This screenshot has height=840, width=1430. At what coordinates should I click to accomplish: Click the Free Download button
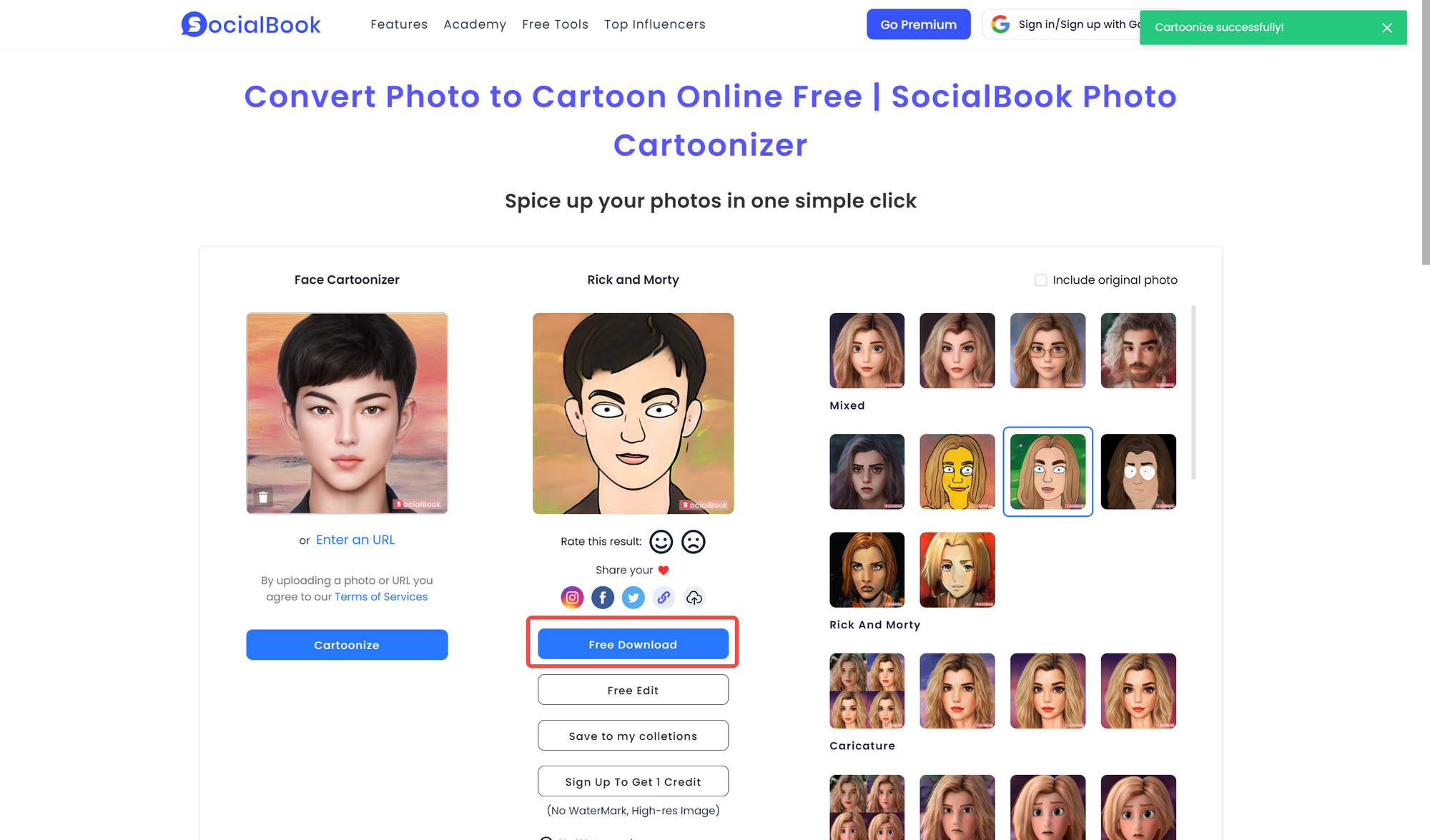633,644
